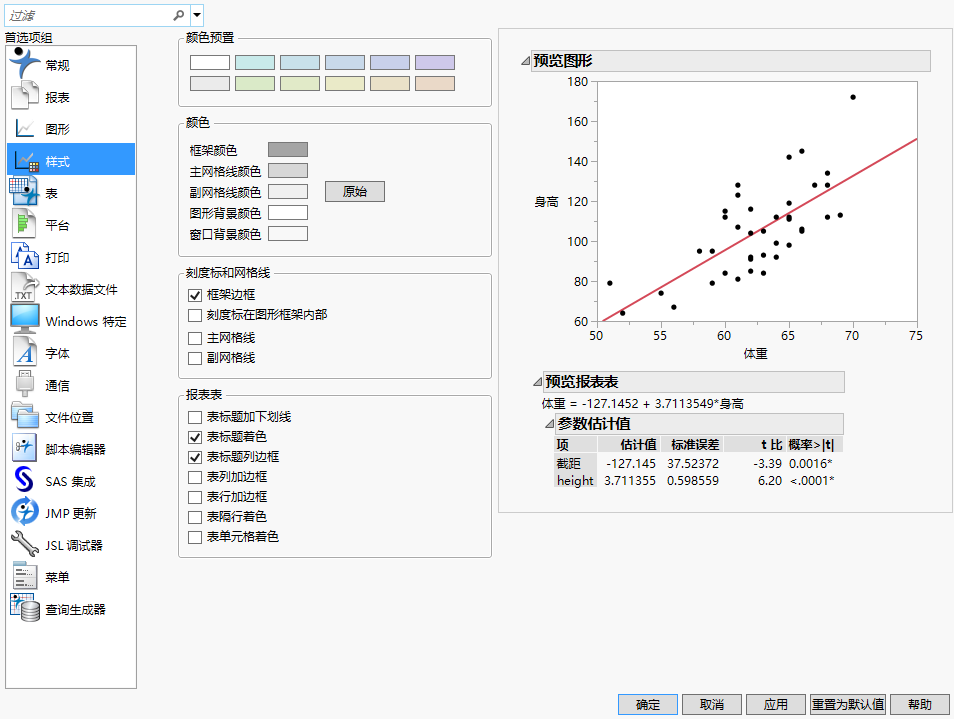Pick the 框架颜色 swatch
The width and height of the screenshot is (954, 719).
click(288, 150)
